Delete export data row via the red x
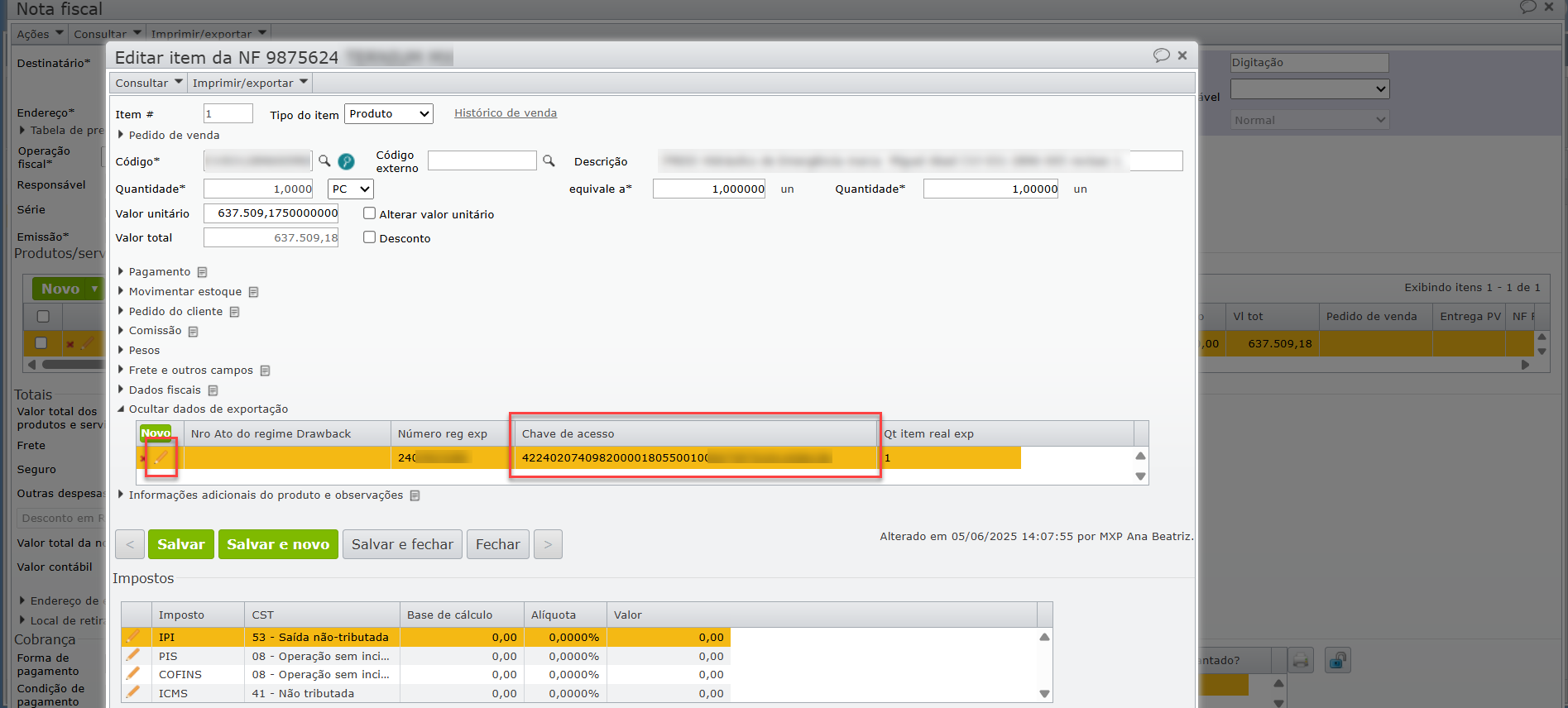Viewport: 1568px width, 708px height. pyautogui.click(x=143, y=458)
